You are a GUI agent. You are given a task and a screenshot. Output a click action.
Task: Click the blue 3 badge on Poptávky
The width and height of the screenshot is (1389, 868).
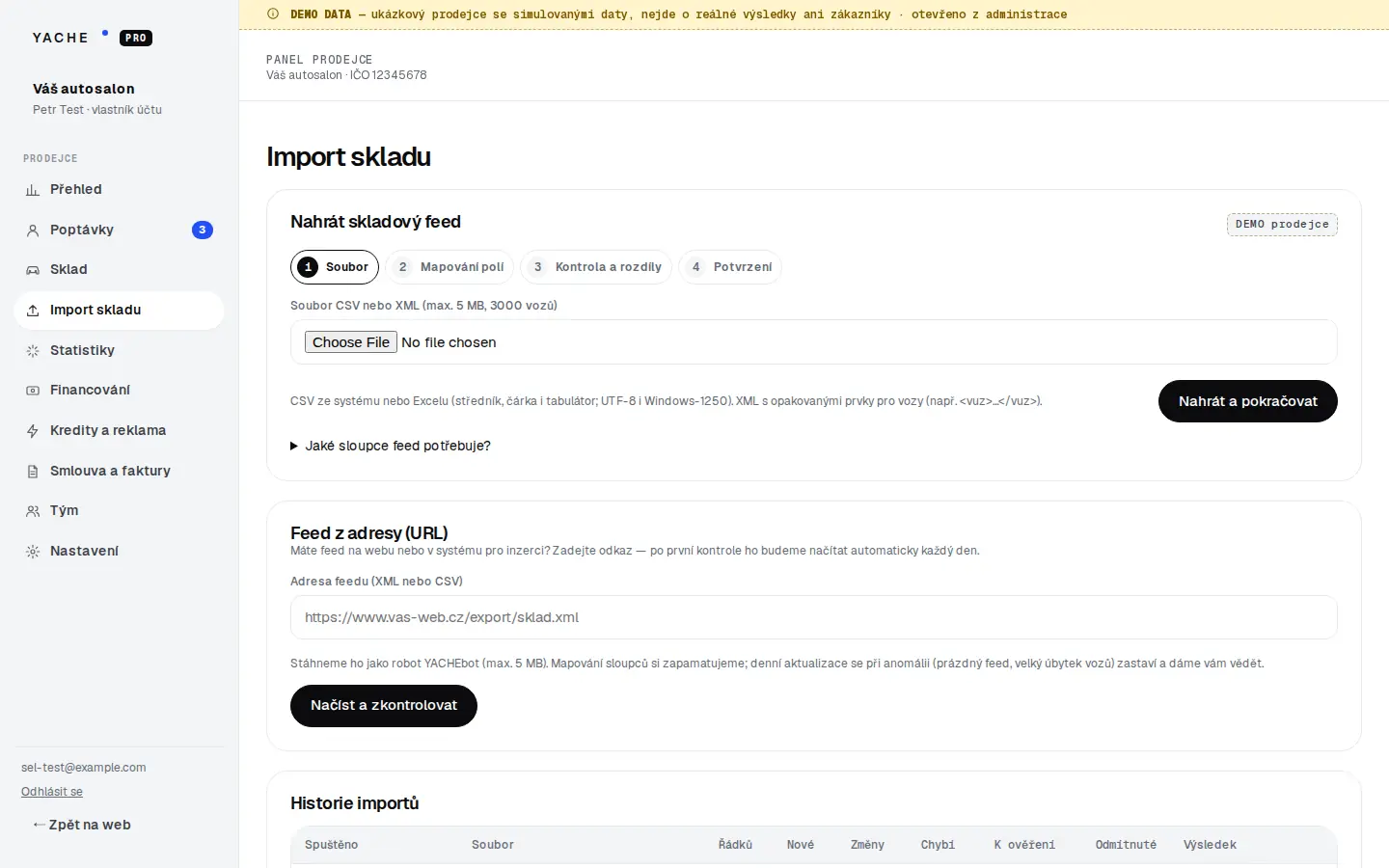pos(202,230)
